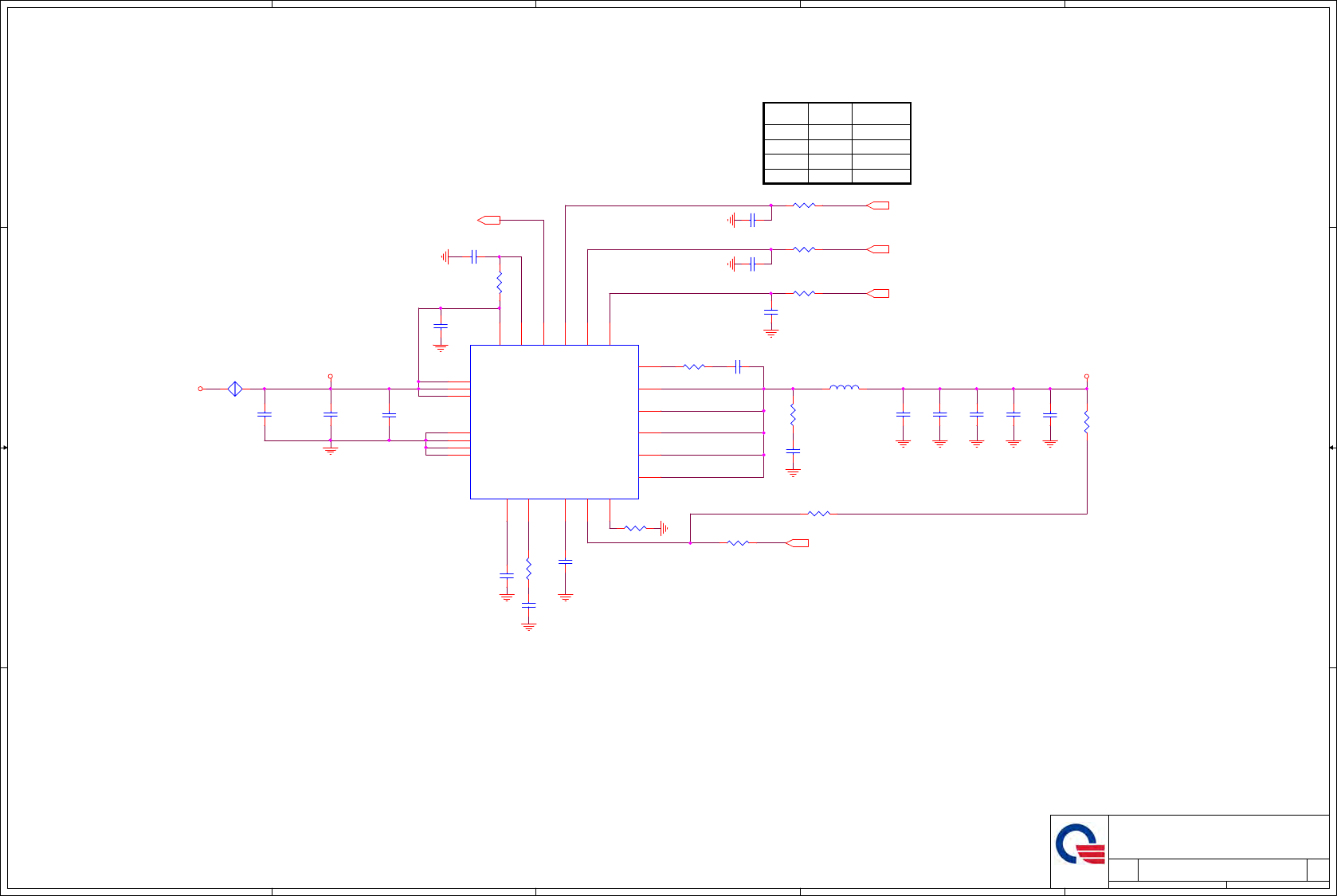Click the off-page connector at upper left of IC
This screenshot has width=1337, height=896.
point(488,220)
